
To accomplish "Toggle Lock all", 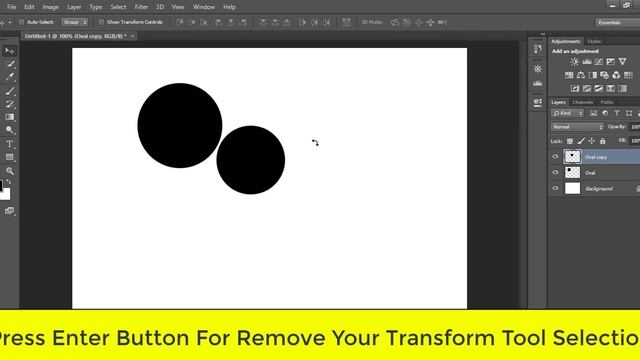I will coord(602,141).
